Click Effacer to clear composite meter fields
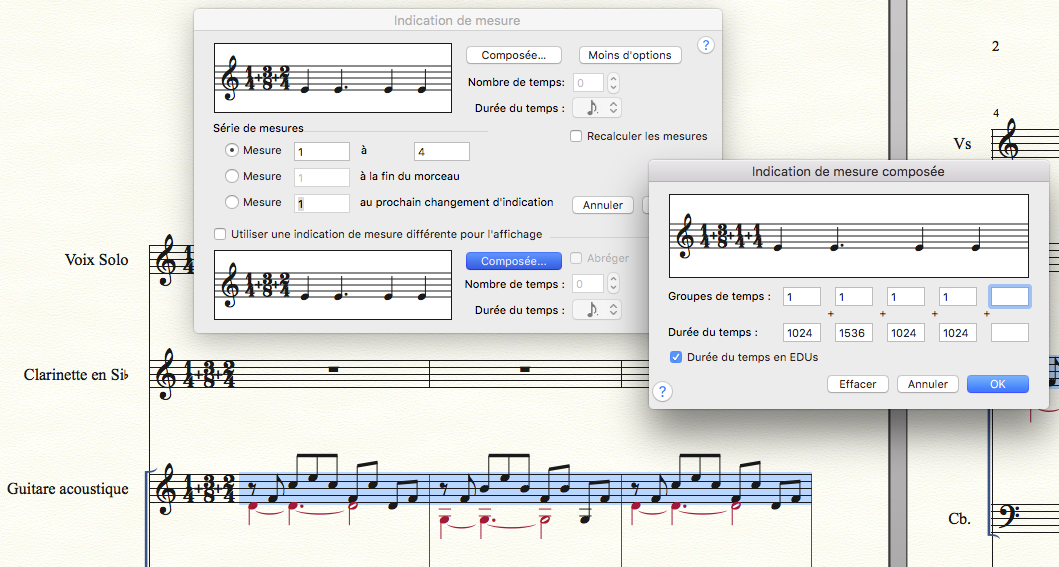1059x567 pixels. (857, 384)
